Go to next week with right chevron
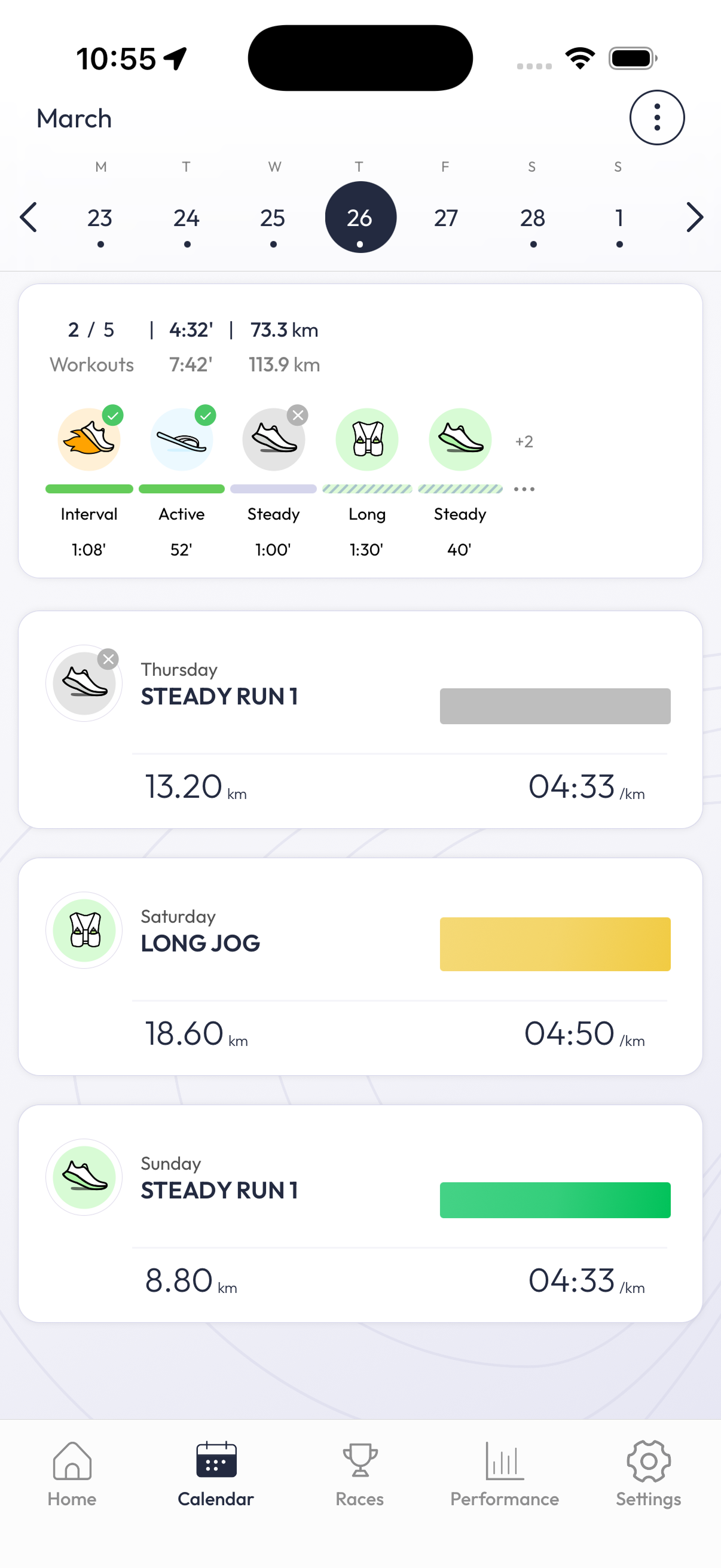Viewport: 721px width, 1568px height. pyautogui.click(x=694, y=217)
